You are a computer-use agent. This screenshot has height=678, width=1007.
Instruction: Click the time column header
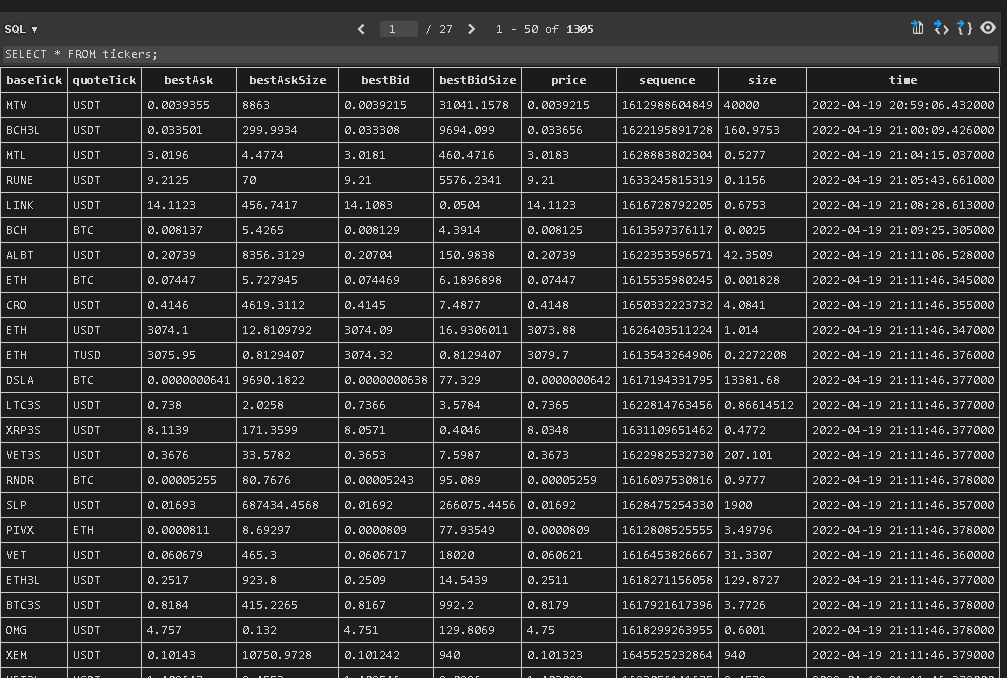tap(902, 80)
